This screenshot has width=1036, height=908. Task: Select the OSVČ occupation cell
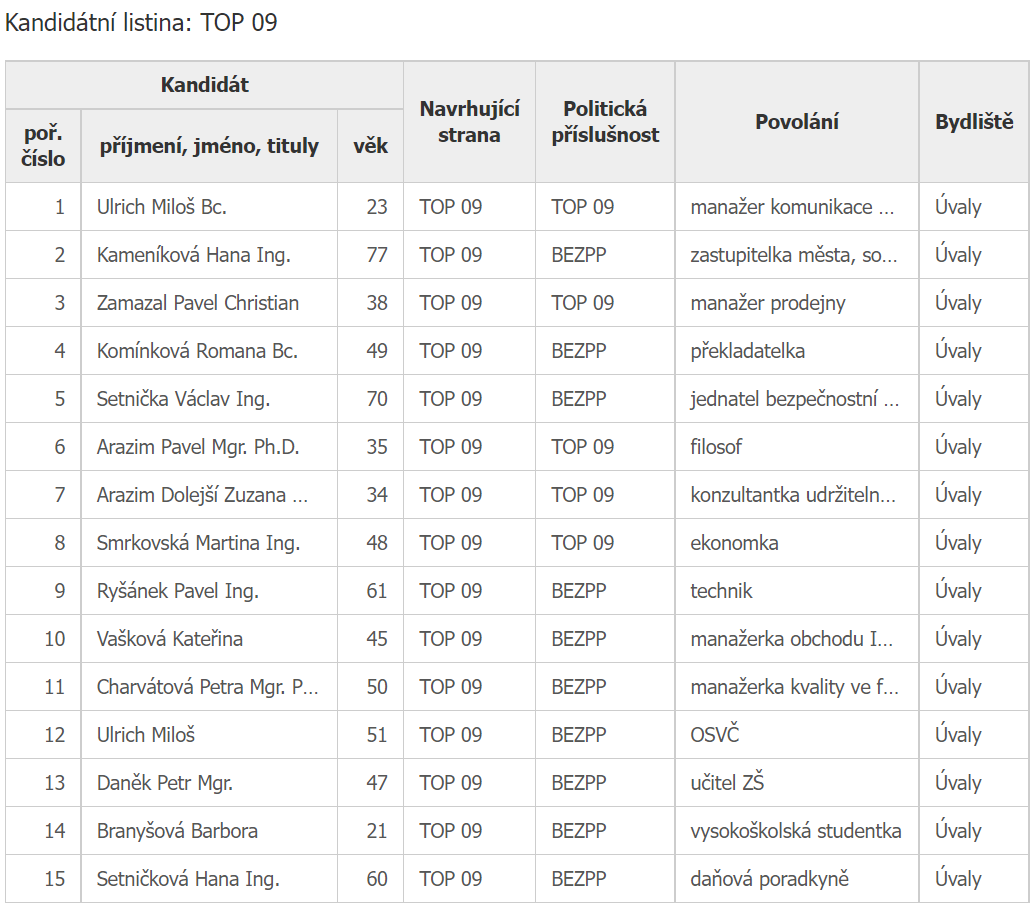click(x=715, y=734)
